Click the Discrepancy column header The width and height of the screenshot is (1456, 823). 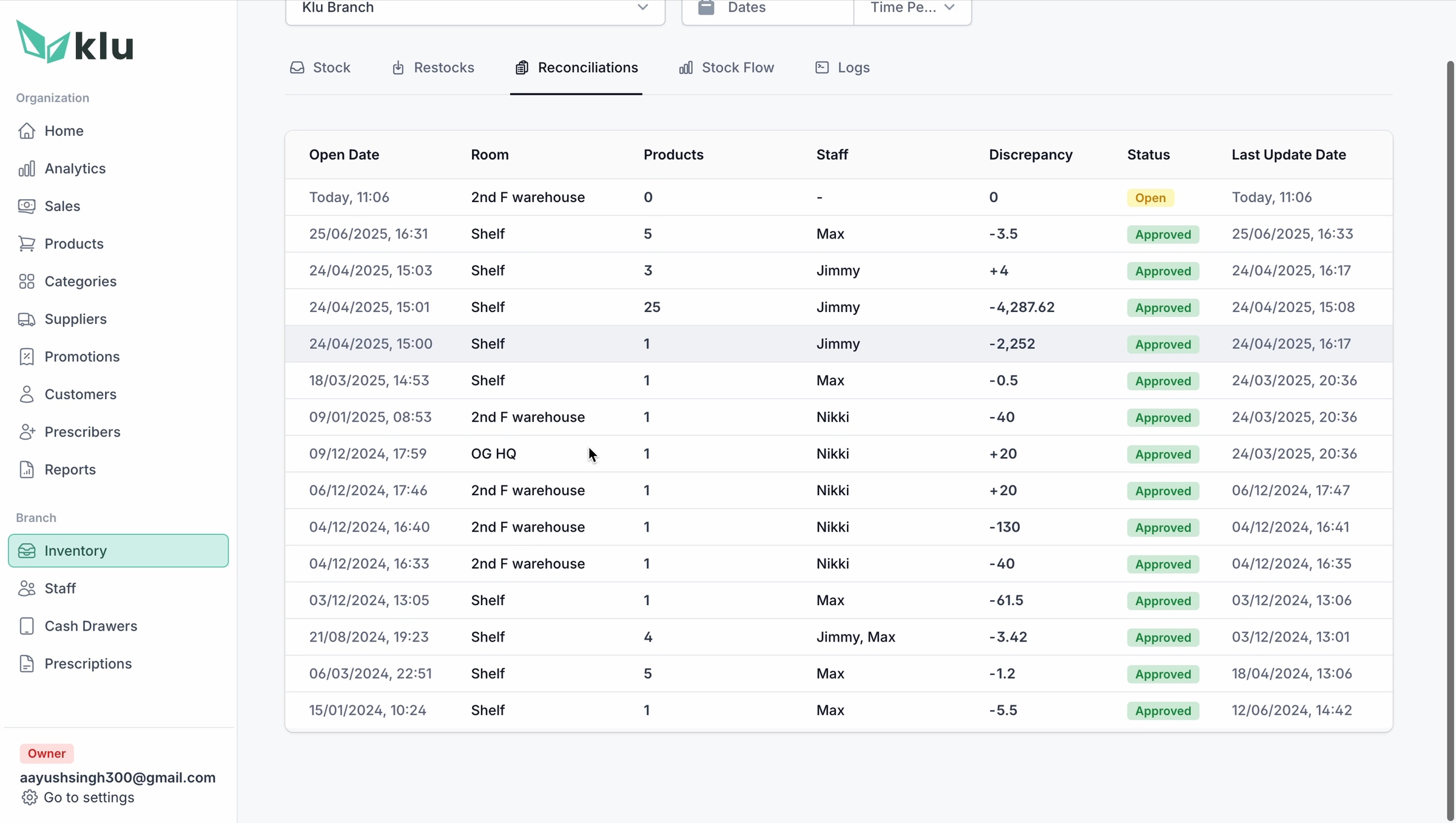[x=1031, y=155]
